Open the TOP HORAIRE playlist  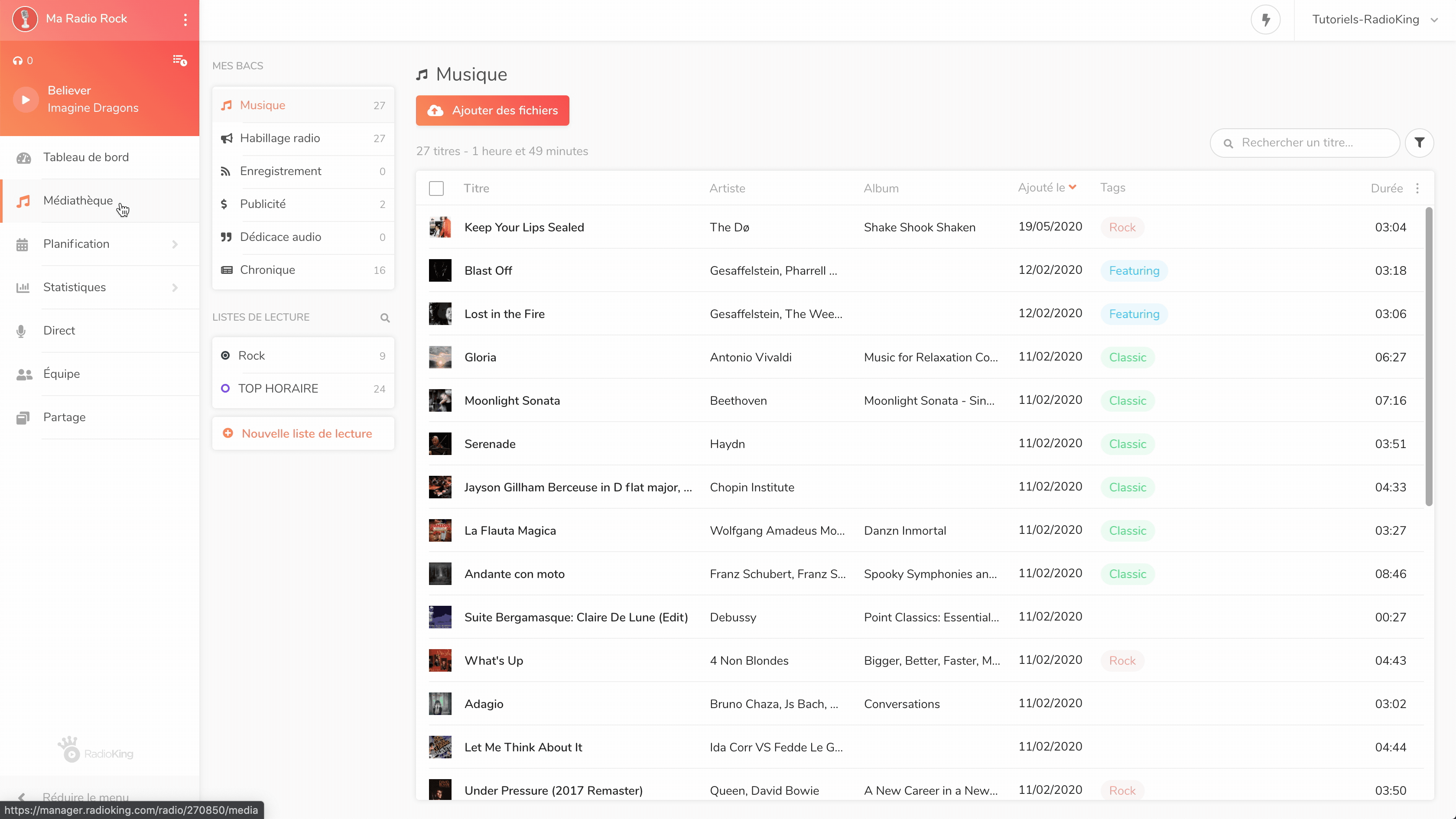[x=303, y=389]
